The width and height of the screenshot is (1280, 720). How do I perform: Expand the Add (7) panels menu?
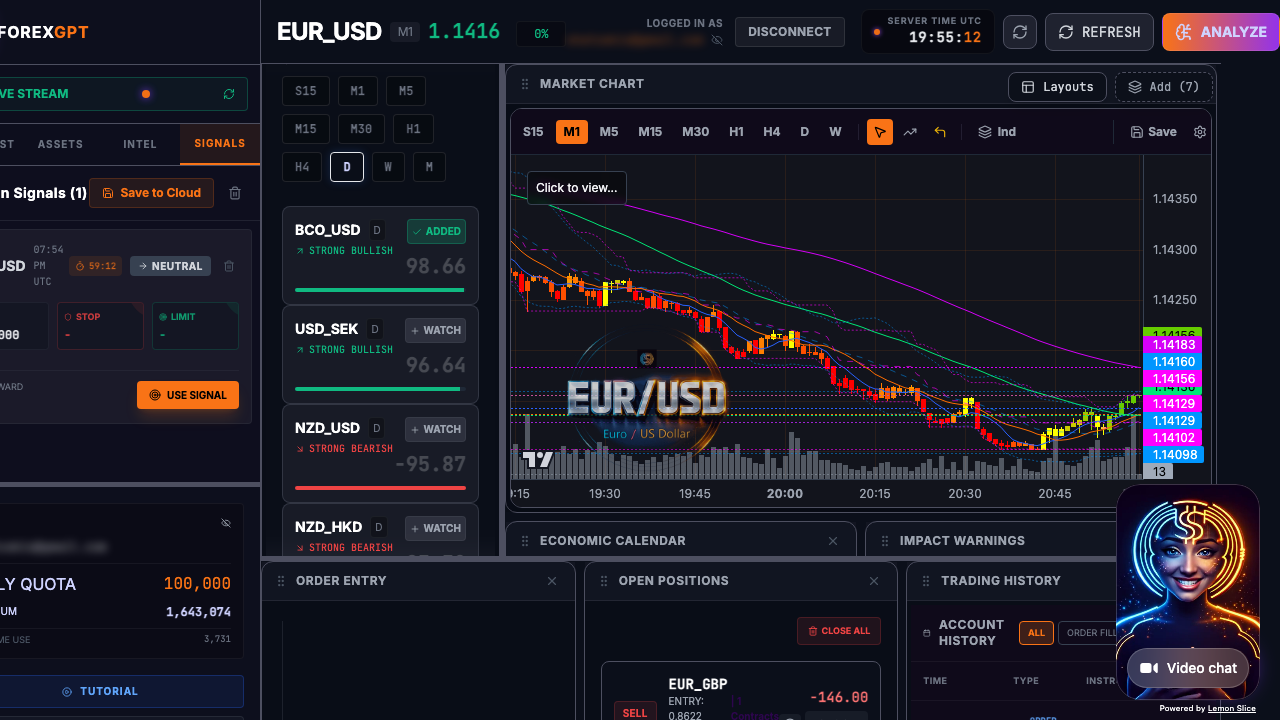pos(1163,87)
